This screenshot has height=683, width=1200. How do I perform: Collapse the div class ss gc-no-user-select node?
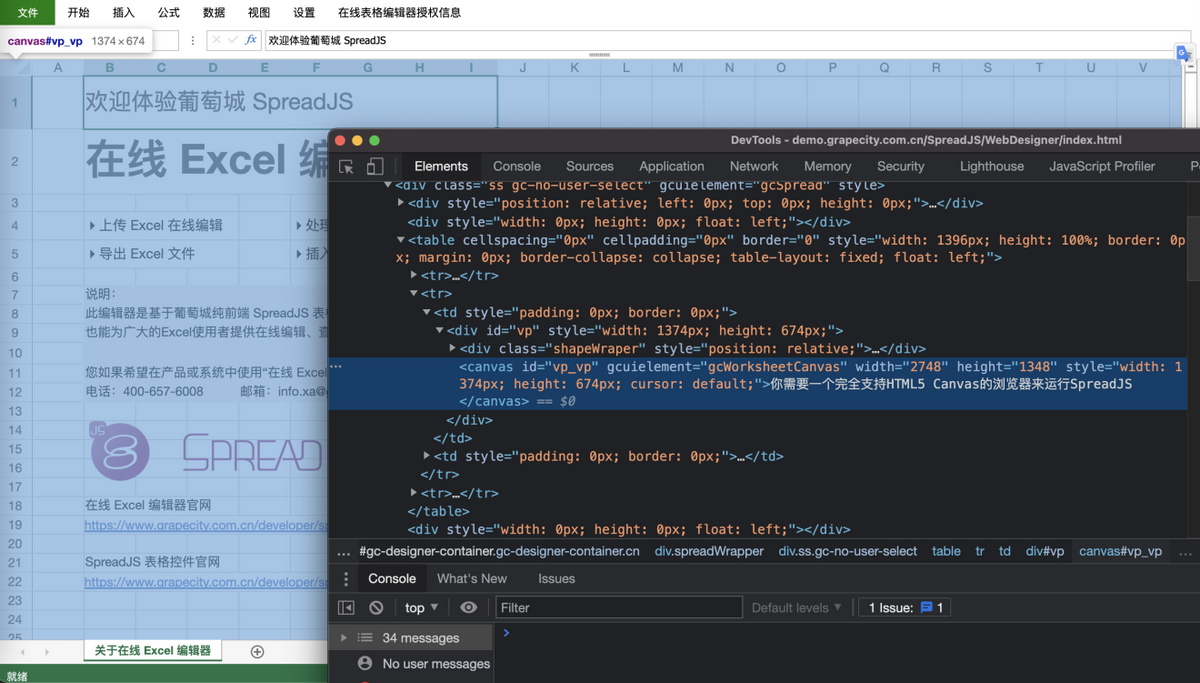[x=388, y=185]
